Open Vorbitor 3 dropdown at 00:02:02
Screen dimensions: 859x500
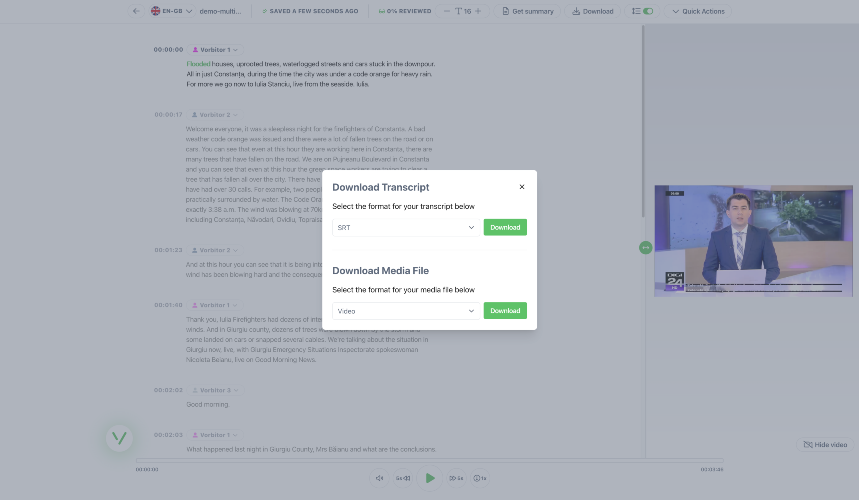pyautogui.click(x=215, y=390)
